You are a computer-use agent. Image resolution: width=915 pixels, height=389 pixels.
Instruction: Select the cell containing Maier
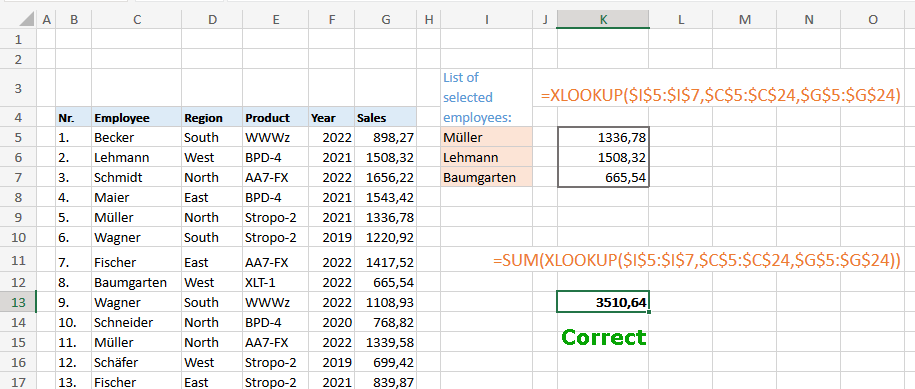click(x=137, y=198)
